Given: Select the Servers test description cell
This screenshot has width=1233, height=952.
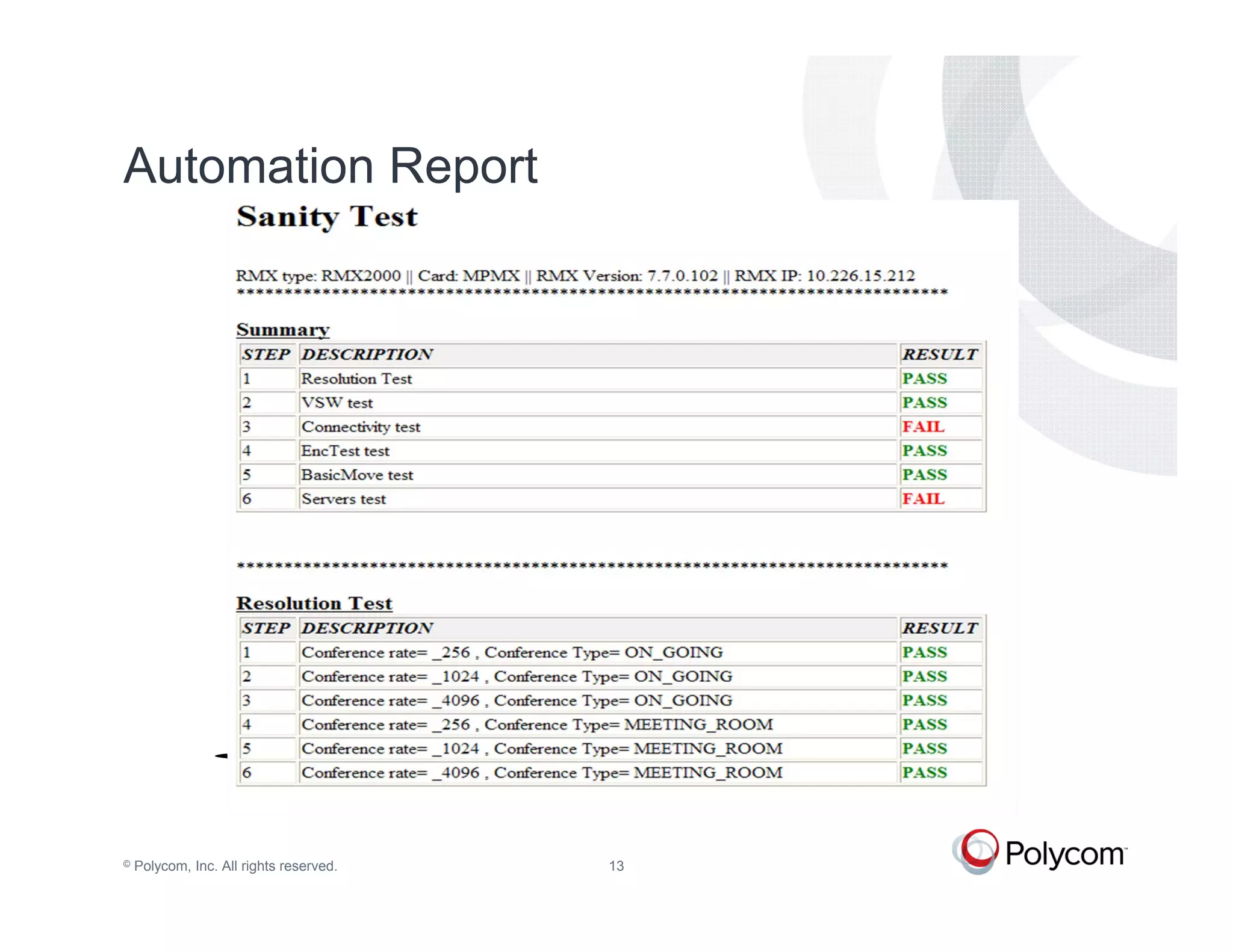Looking at the screenshot, I should pyautogui.click(x=598, y=499).
